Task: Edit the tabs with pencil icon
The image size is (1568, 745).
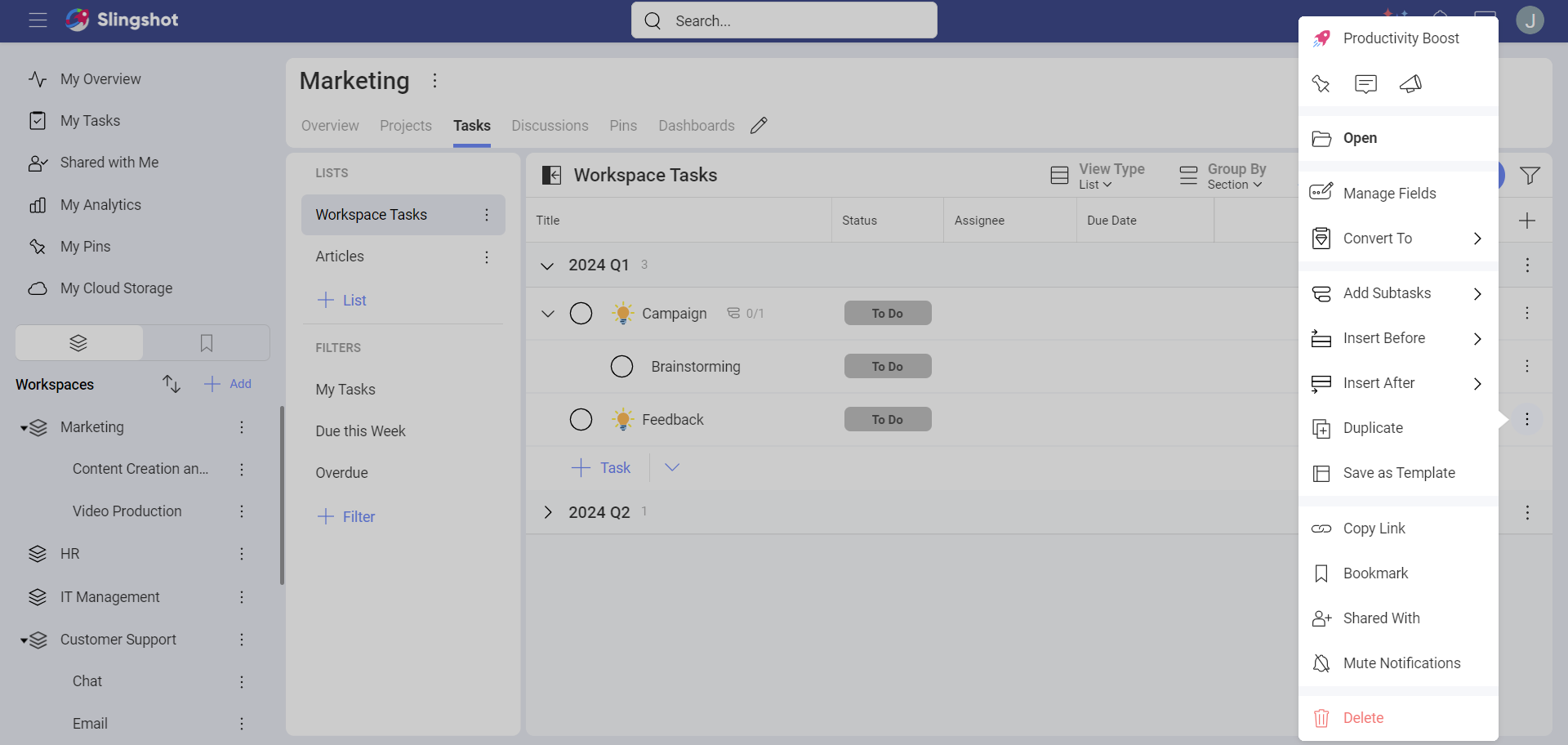Action: tap(759, 125)
